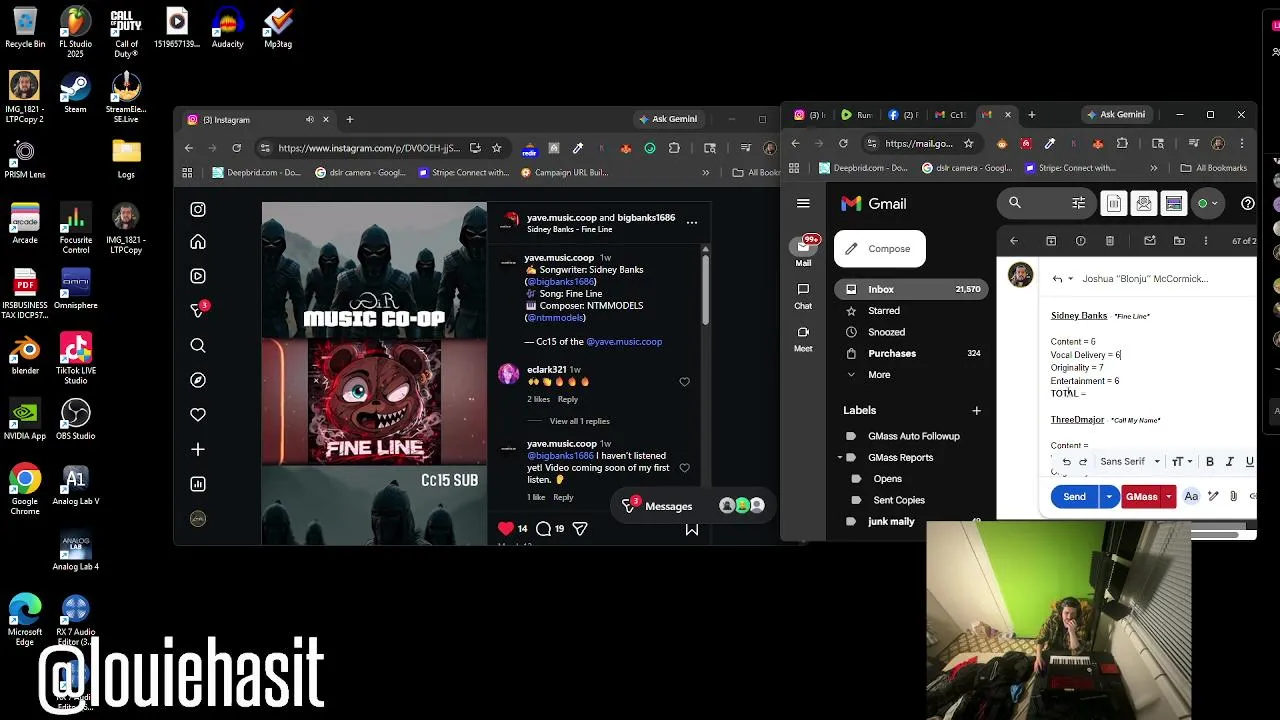Open @ntmmodels profile link
The image size is (1280, 720).
coord(556,318)
